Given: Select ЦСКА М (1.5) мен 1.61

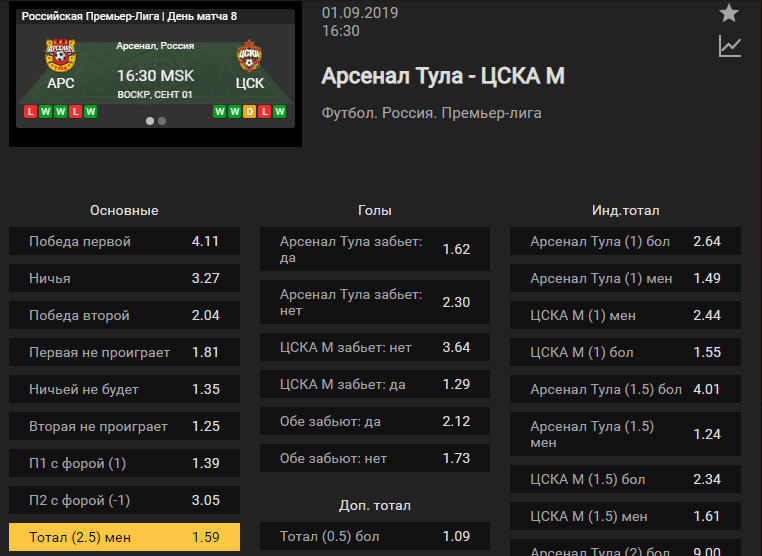Looking at the screenshot, I should [625, 516].
